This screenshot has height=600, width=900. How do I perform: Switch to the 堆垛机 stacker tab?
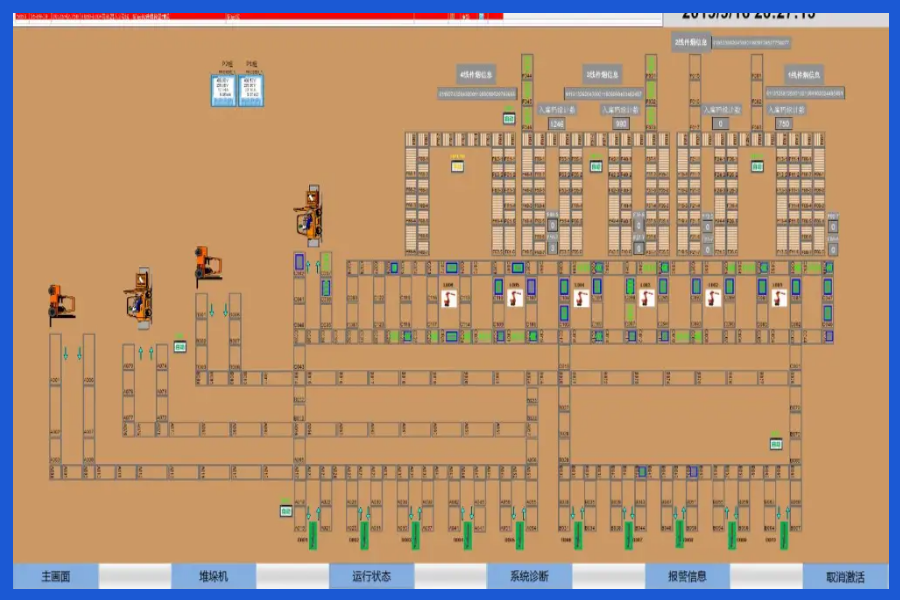click(213, 577)
